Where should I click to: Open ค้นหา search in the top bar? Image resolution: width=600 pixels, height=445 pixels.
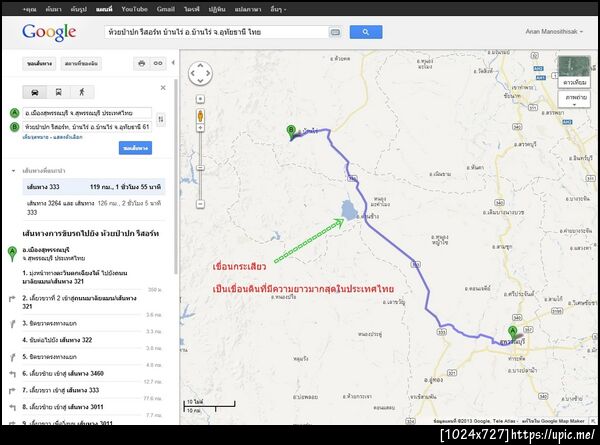[53, 9]
